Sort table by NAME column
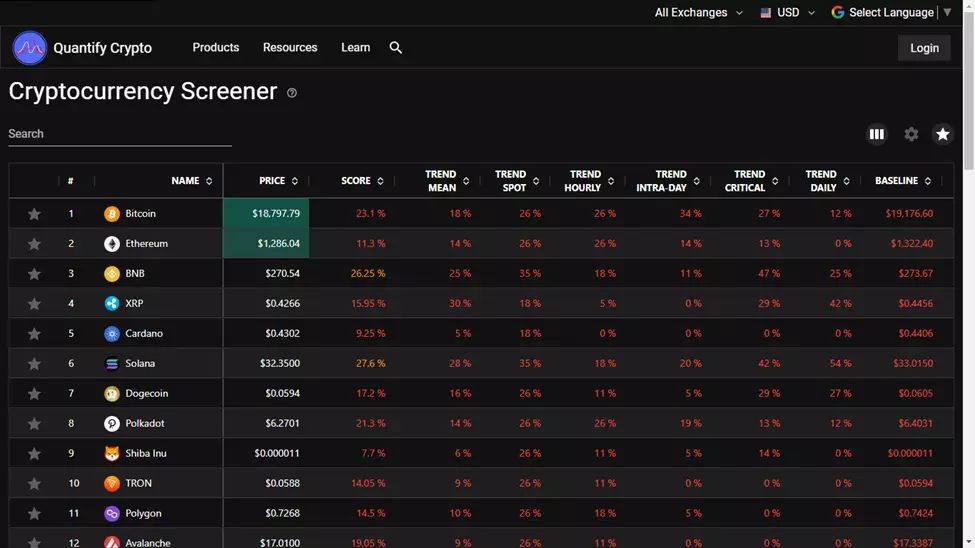Screen dimensions: 975x548 tap(192, 181)
